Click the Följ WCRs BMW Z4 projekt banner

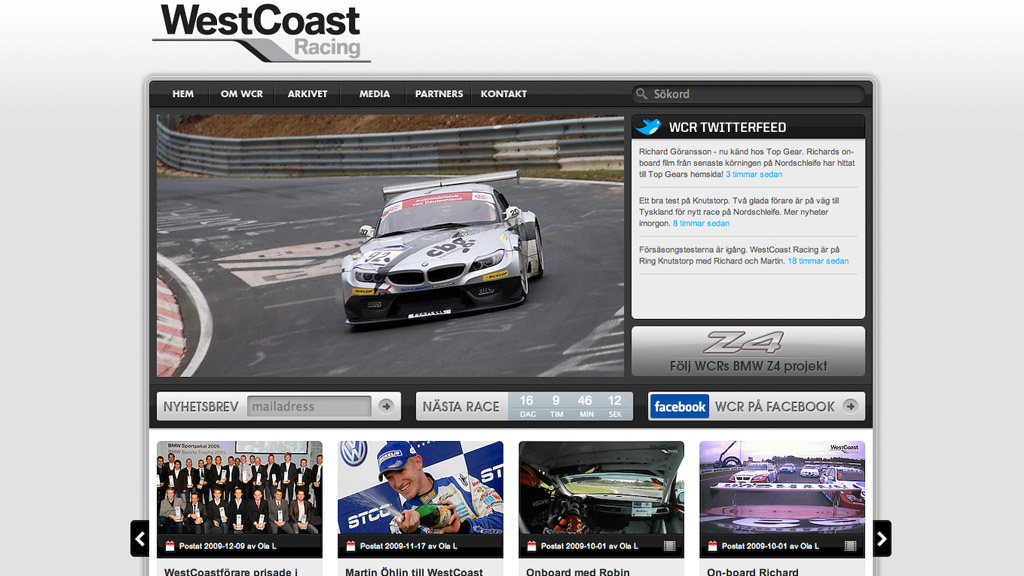coord(748,351)
